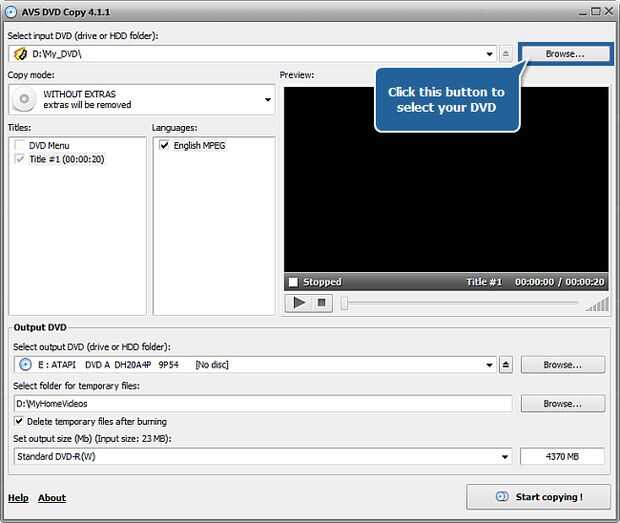The width and height of the screenshot is (620, 523).
Task: Minimize the AVS DVD Copy window
Action: tap(583, 12)
